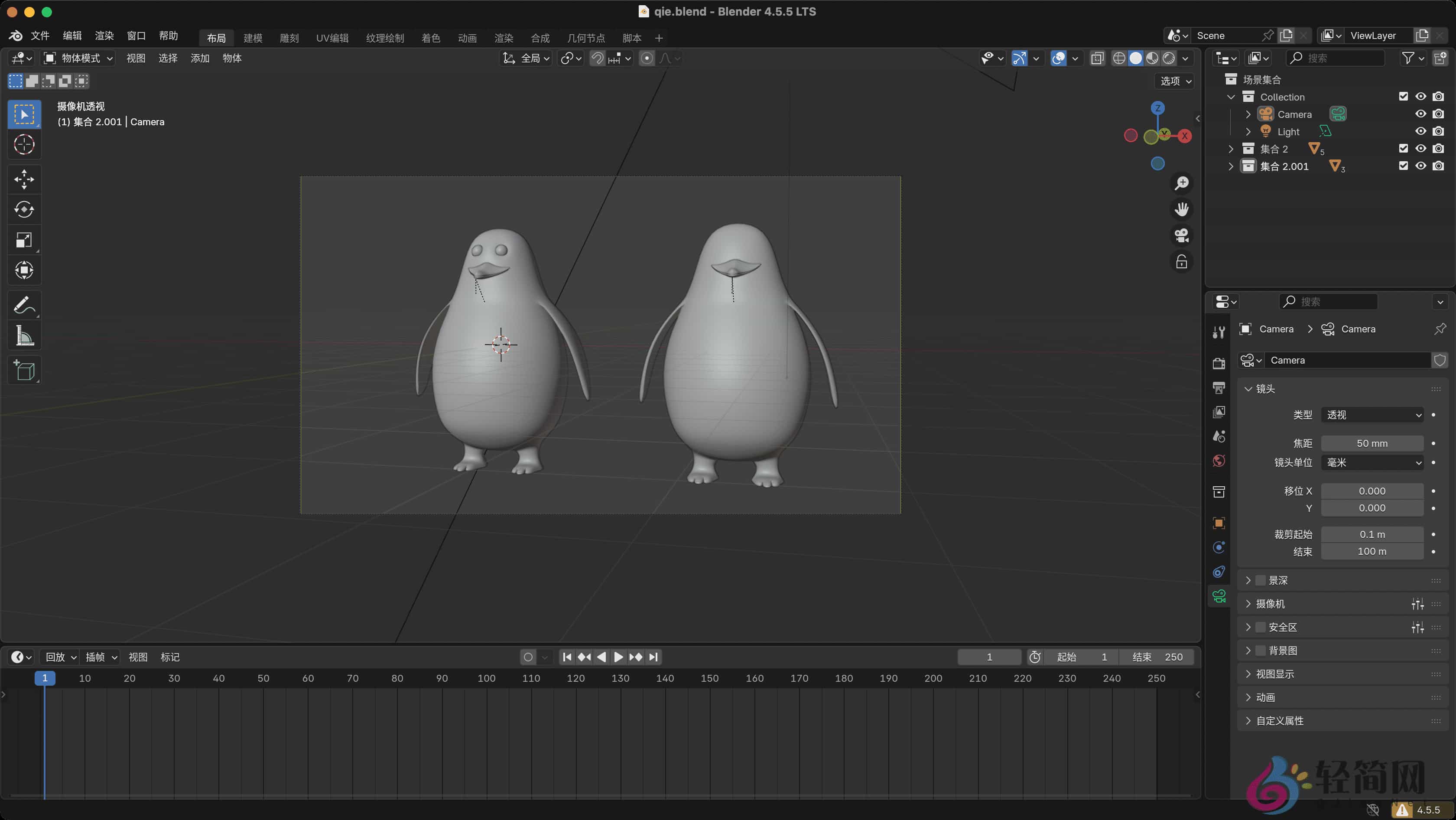Switch to the 雕刻 workspace tab

289,38
